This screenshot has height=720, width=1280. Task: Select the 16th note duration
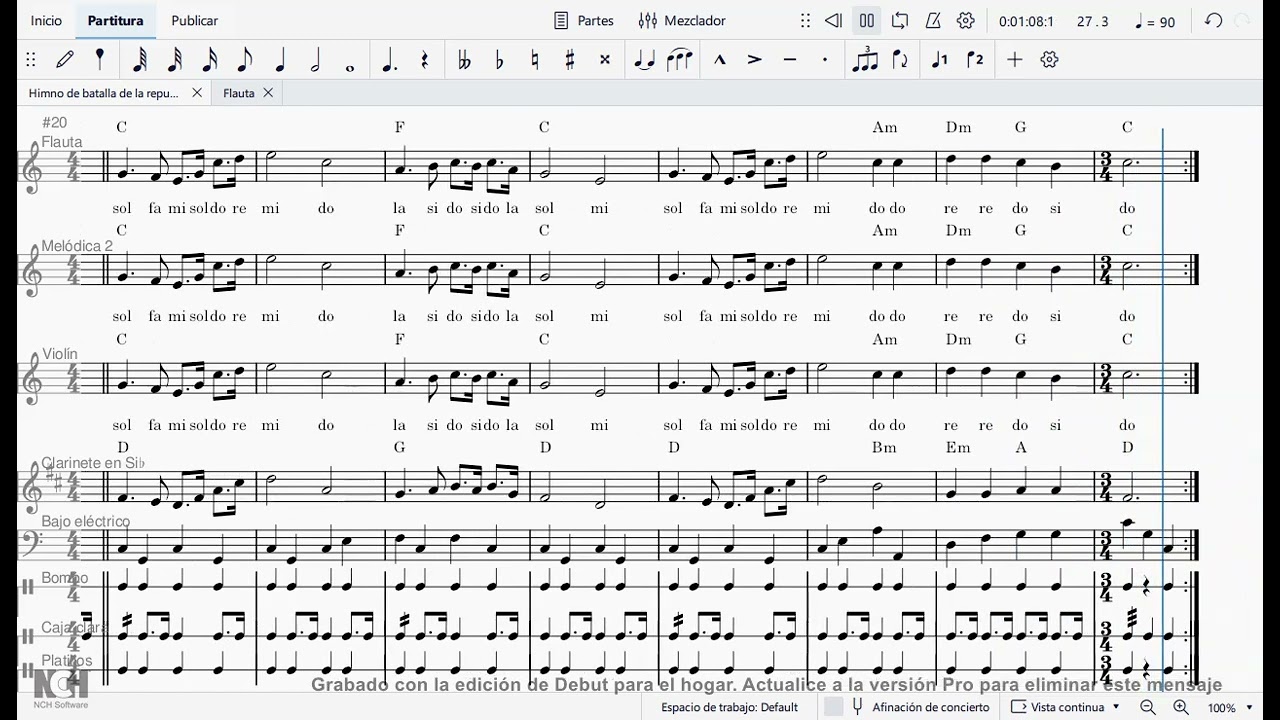coord(209,60)
